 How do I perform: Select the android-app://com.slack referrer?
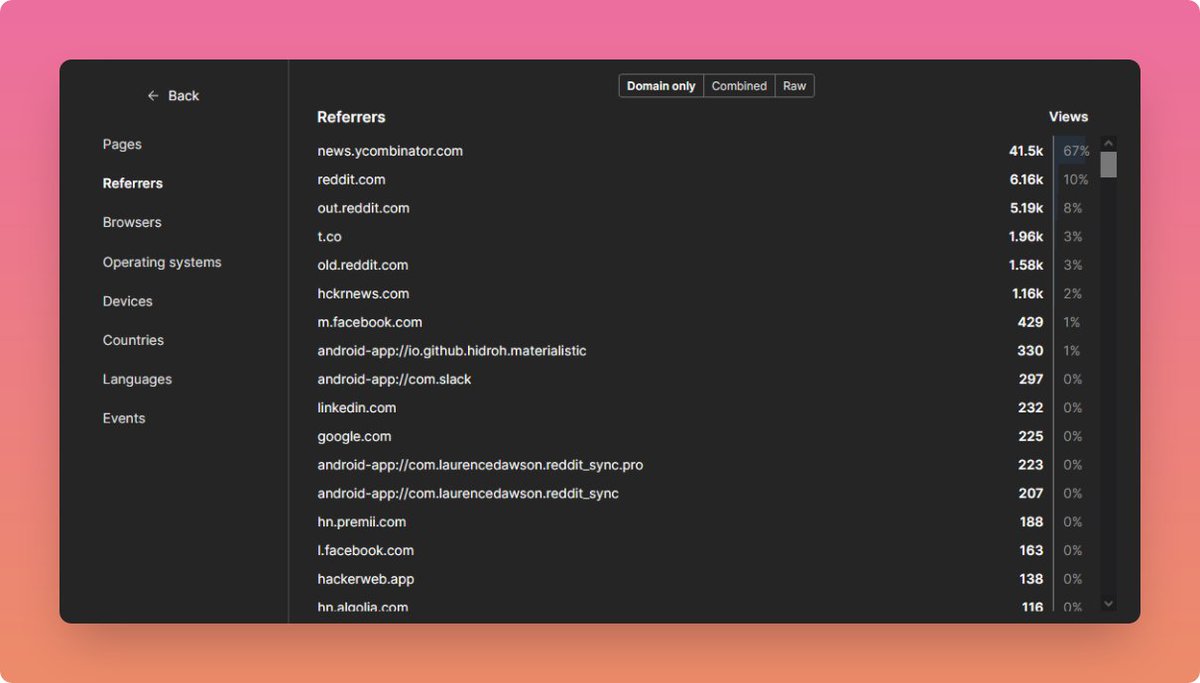(x=394, y=379)
